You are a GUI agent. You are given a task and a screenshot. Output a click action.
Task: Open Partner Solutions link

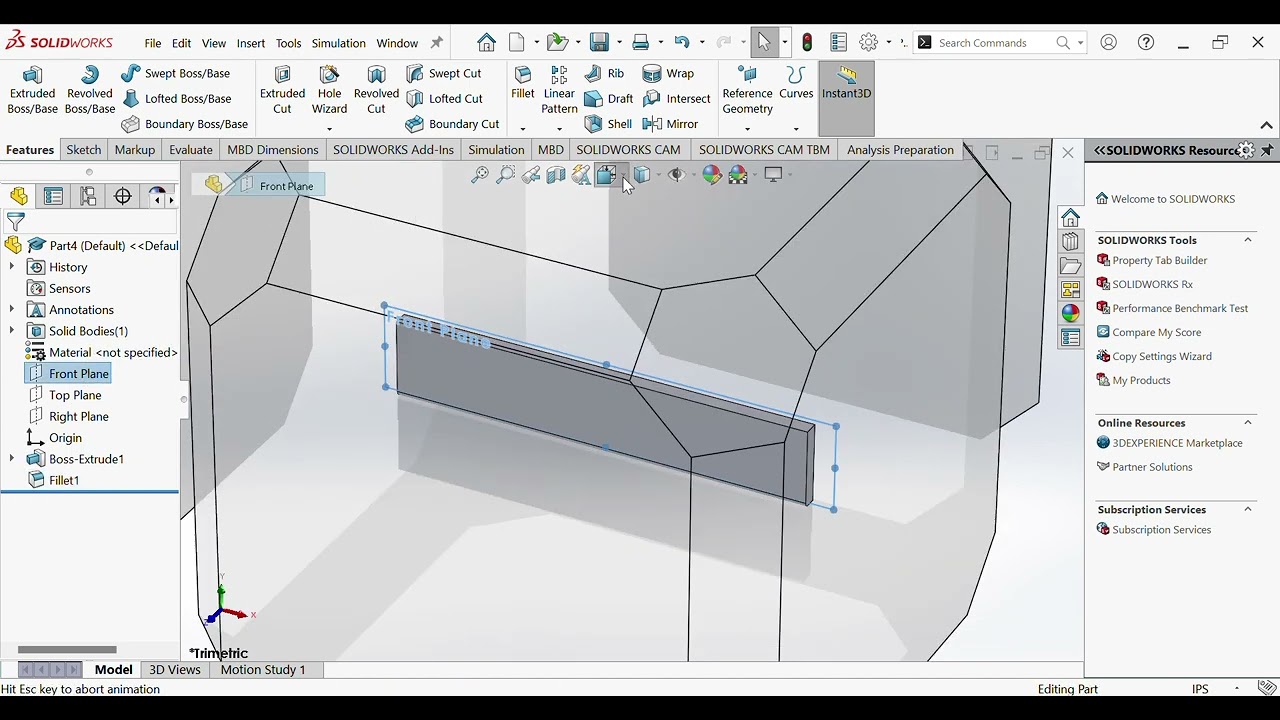coord(1152,467)
